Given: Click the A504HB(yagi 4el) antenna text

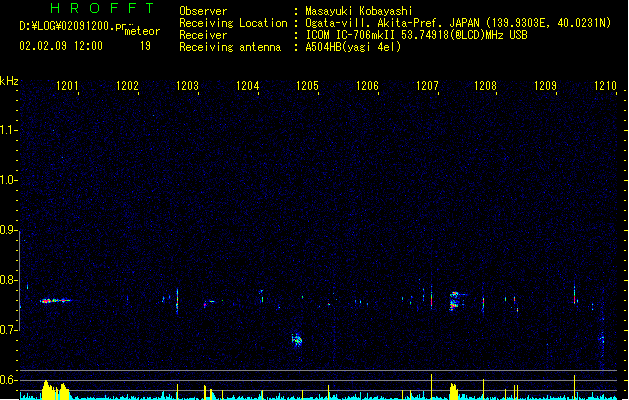Looking at the screenshot, I should click(x=353, y=47).
